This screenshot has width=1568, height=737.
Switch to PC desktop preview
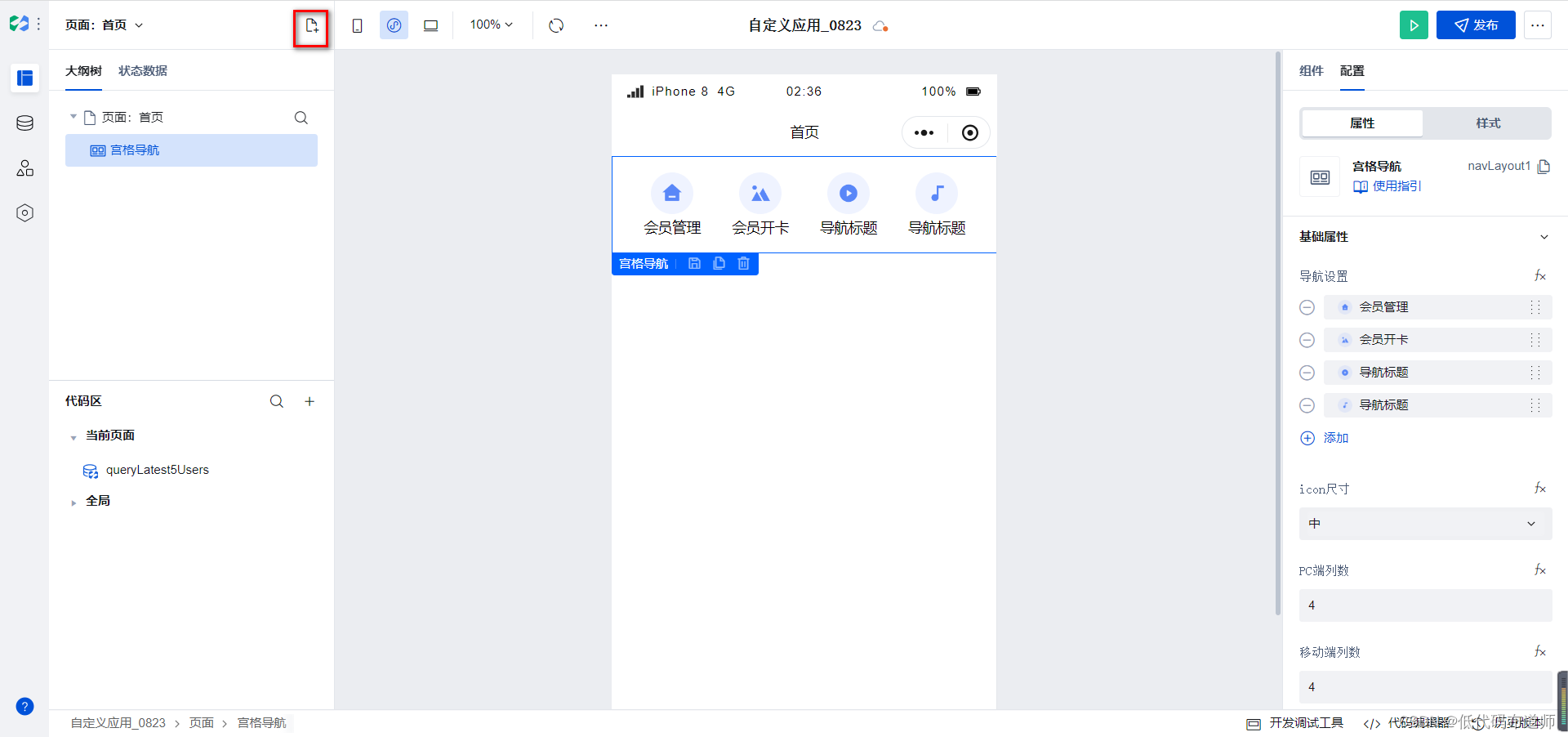pos(430,25)
